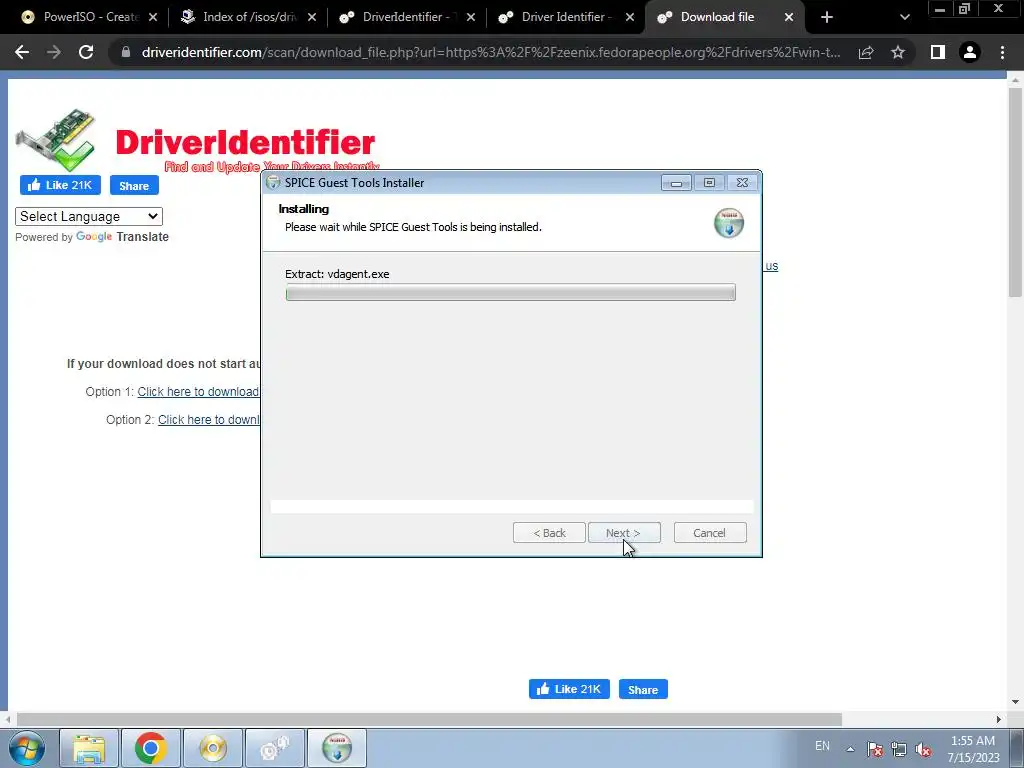The height and width of the screenshot is (768, 1024).
Task: Click the DriverIdentifier logo image
Action: click(x=196, y=140)
